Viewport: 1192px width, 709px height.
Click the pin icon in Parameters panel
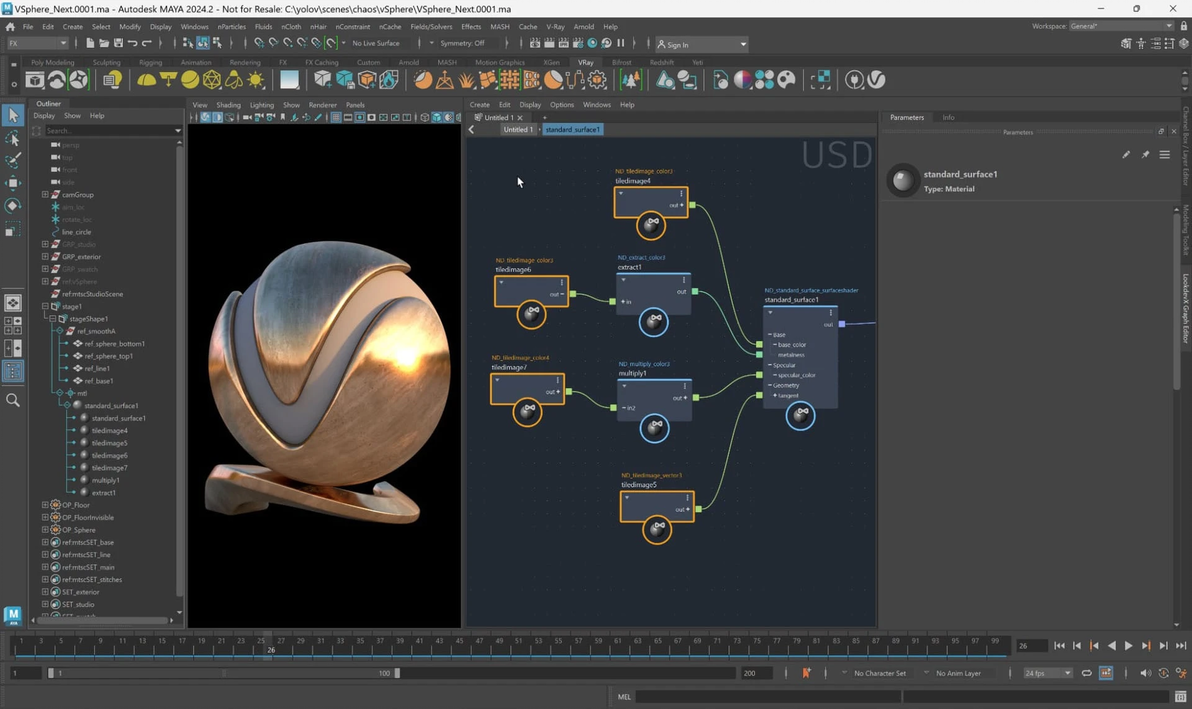click(1145, 155)
